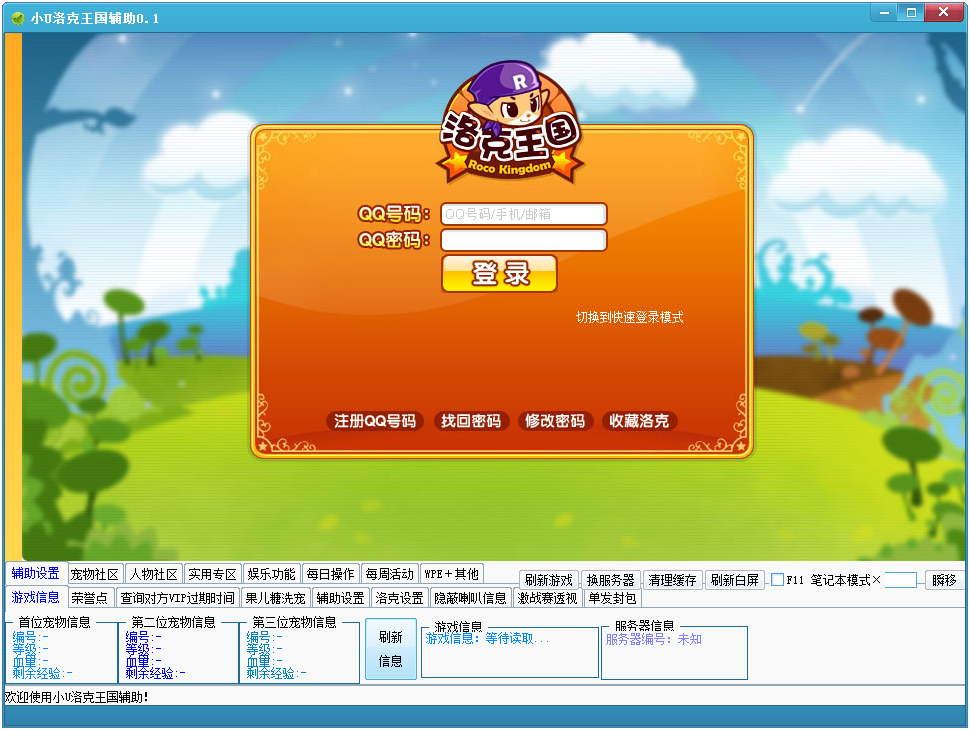
Task: Maximize the 小U洛克王国辅助 window
Action: tap(911, 12)
